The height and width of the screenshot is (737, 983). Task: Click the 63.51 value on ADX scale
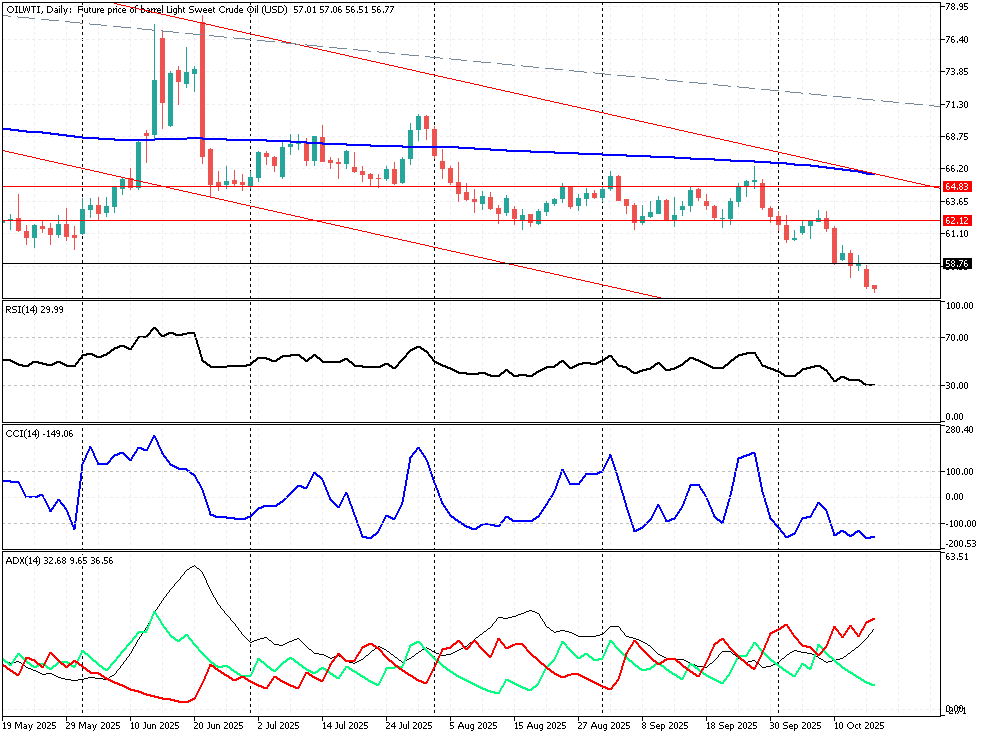[957, 556]
